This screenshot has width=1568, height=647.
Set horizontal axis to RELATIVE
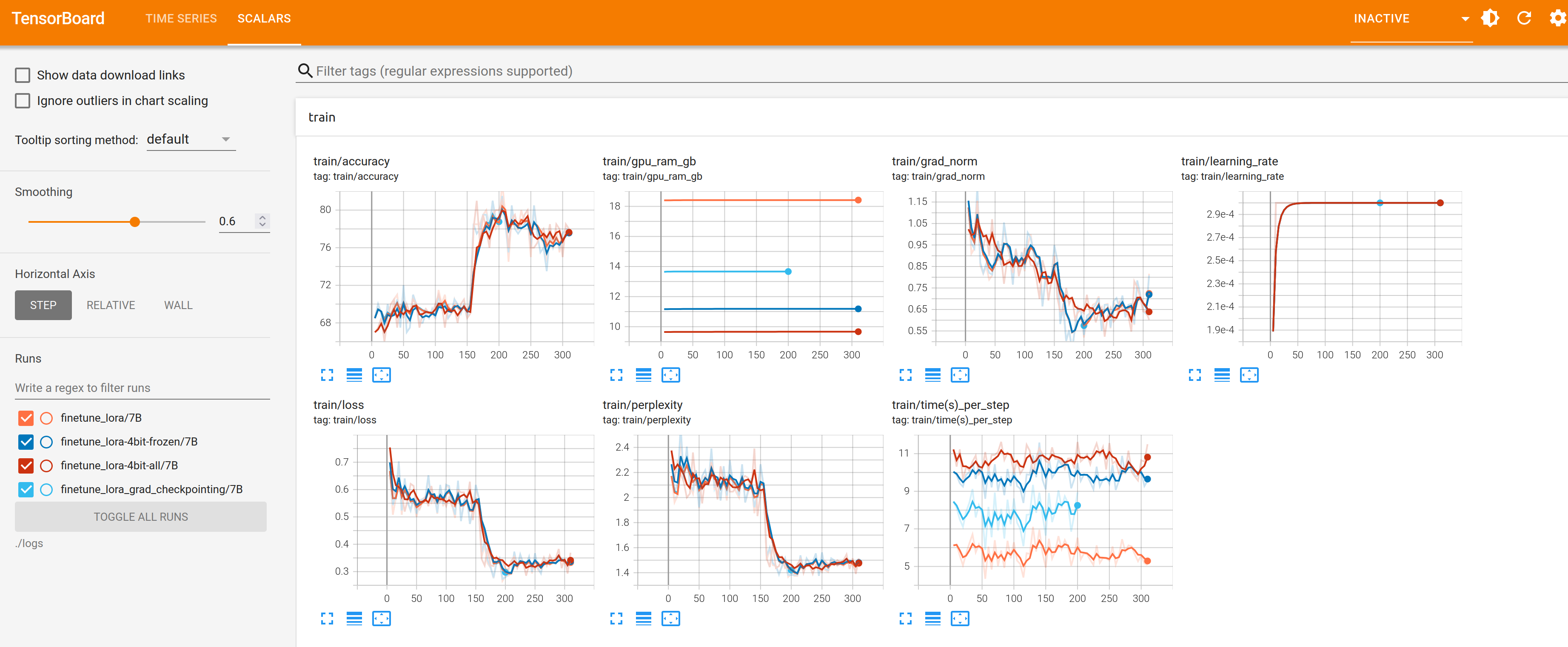pyautogui.click(x=111, y=305)
